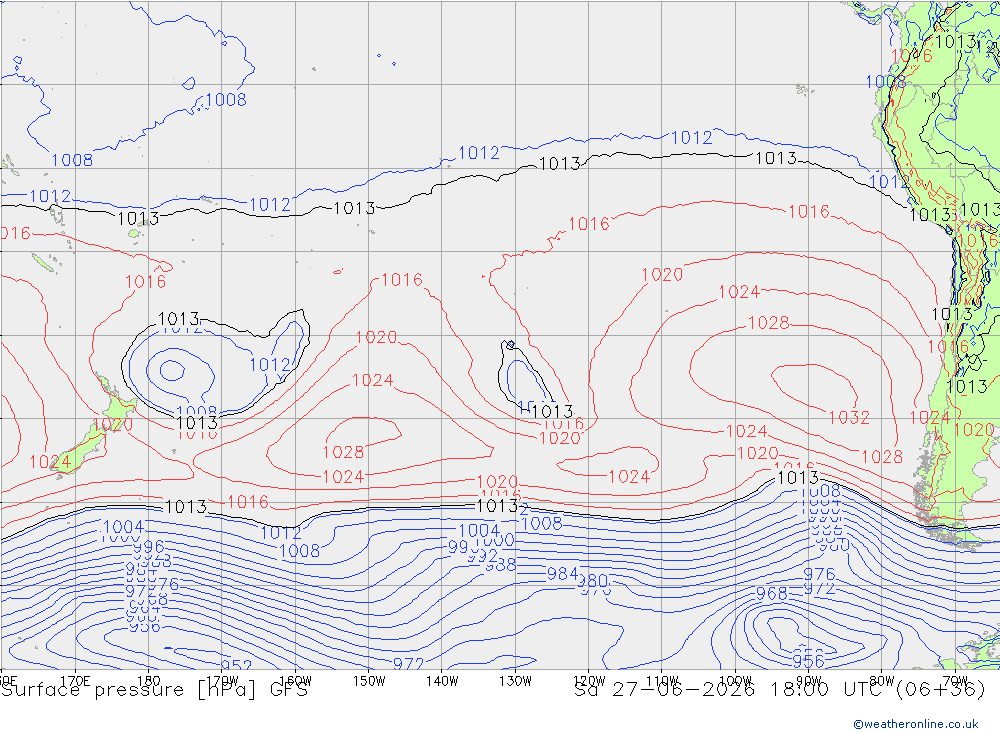Select the 170W longitude label
Viewport: 1000px width, 733px height.
tap(222, 681)
